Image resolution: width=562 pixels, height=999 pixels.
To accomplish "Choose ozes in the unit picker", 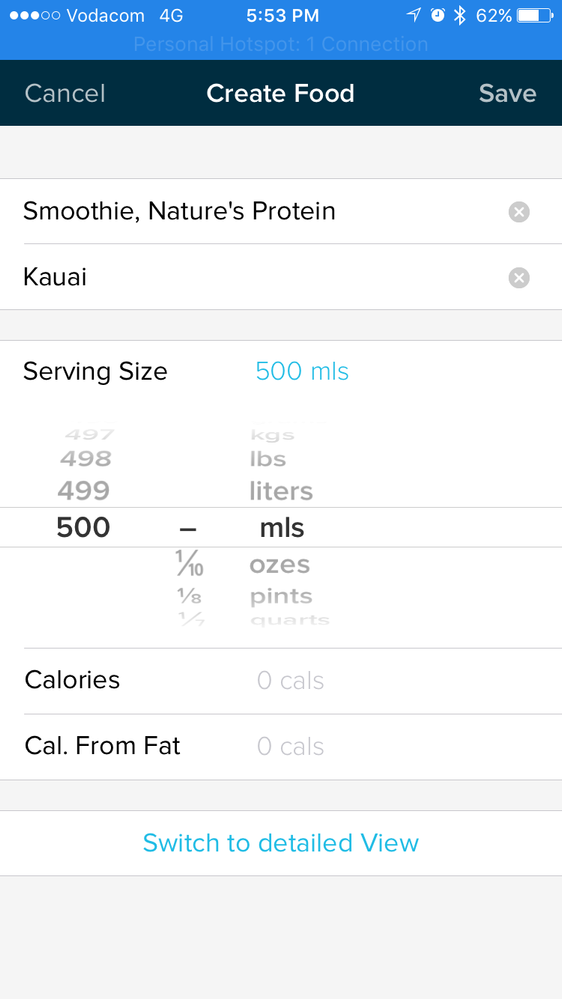I will (x=280, y=565).
